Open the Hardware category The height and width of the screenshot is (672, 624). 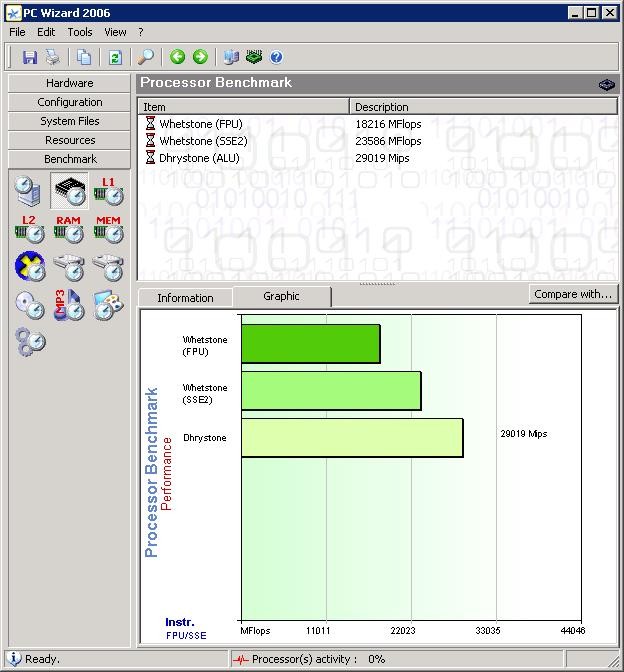(x=69, y=83)
